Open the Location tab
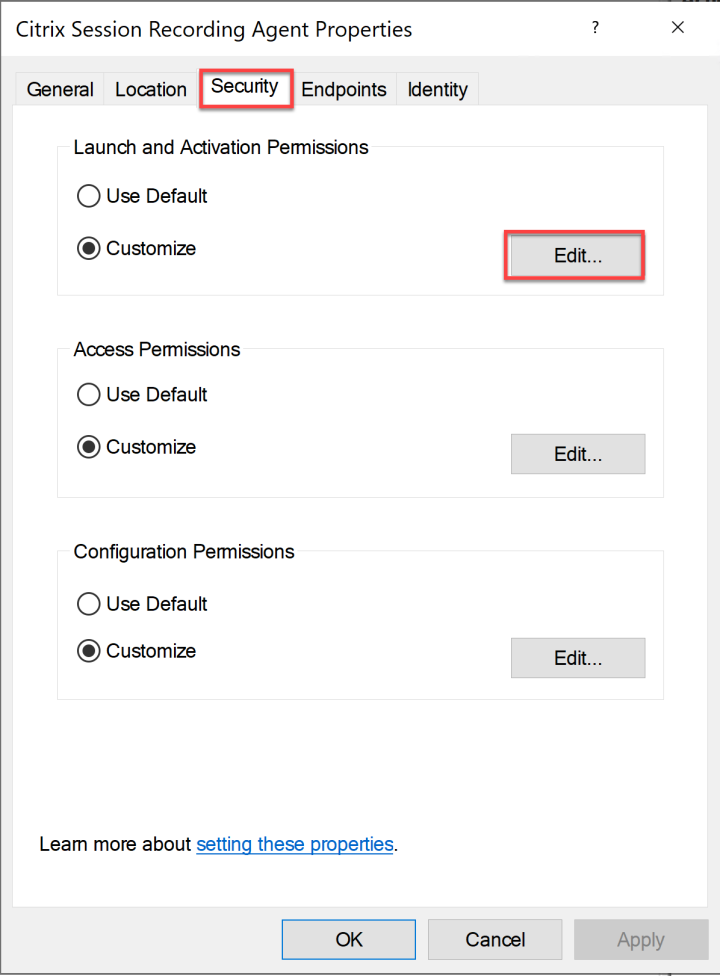Screen dimensions: 720x976 tap(151, 90)
